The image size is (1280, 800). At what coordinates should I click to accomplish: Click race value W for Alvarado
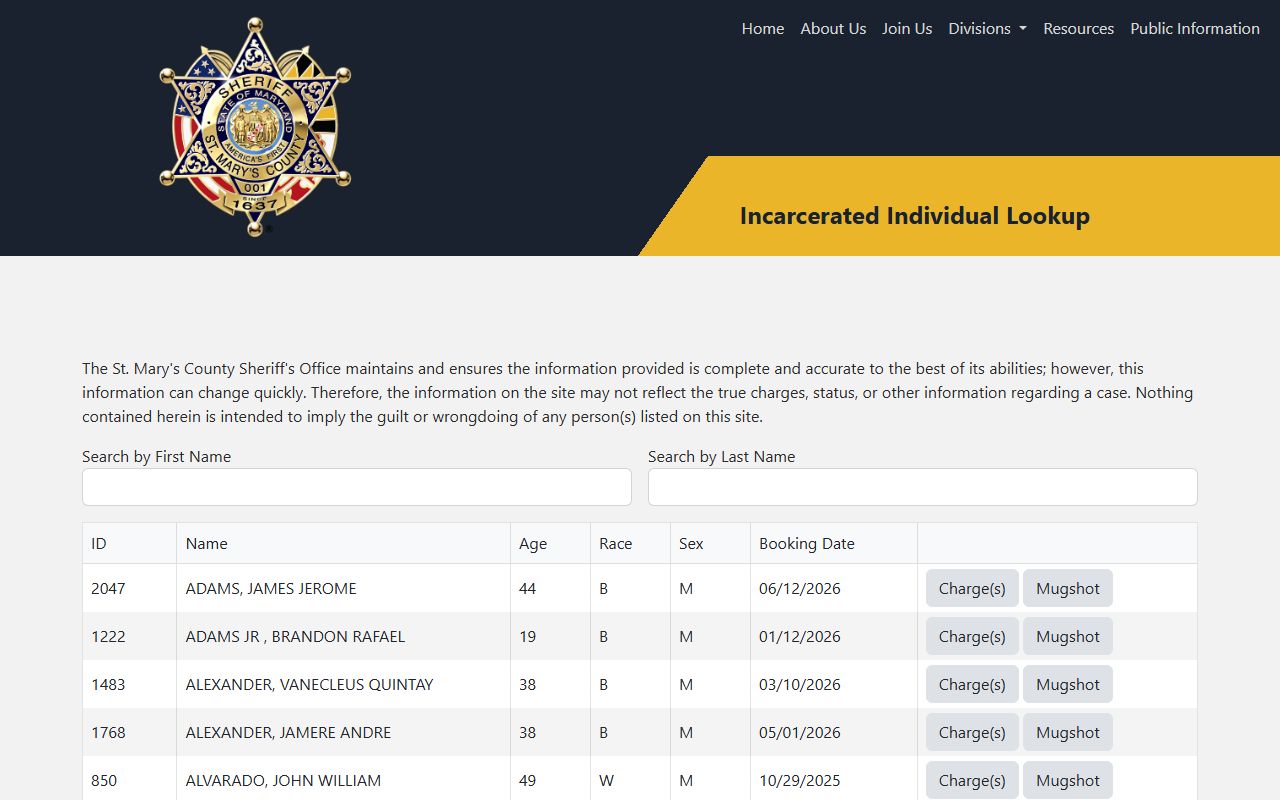(605, 780)
